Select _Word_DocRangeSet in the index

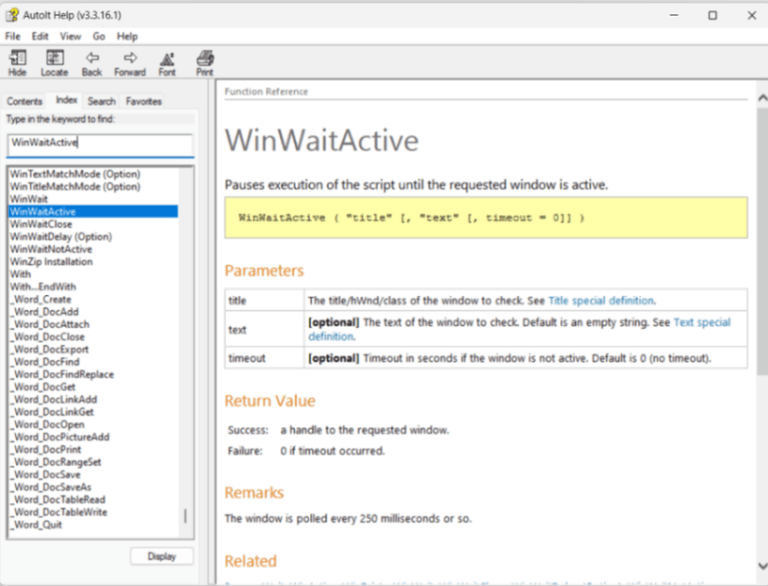[56, 462]
